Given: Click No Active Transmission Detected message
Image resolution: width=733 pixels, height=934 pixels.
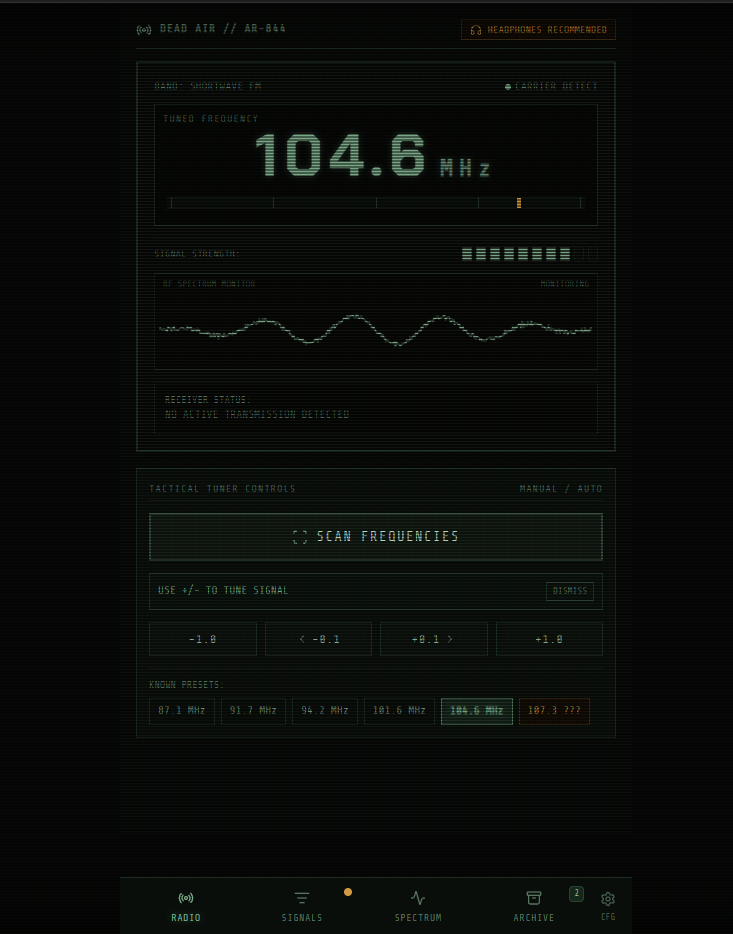Looking at the screenshot, I should pos(257,415).
